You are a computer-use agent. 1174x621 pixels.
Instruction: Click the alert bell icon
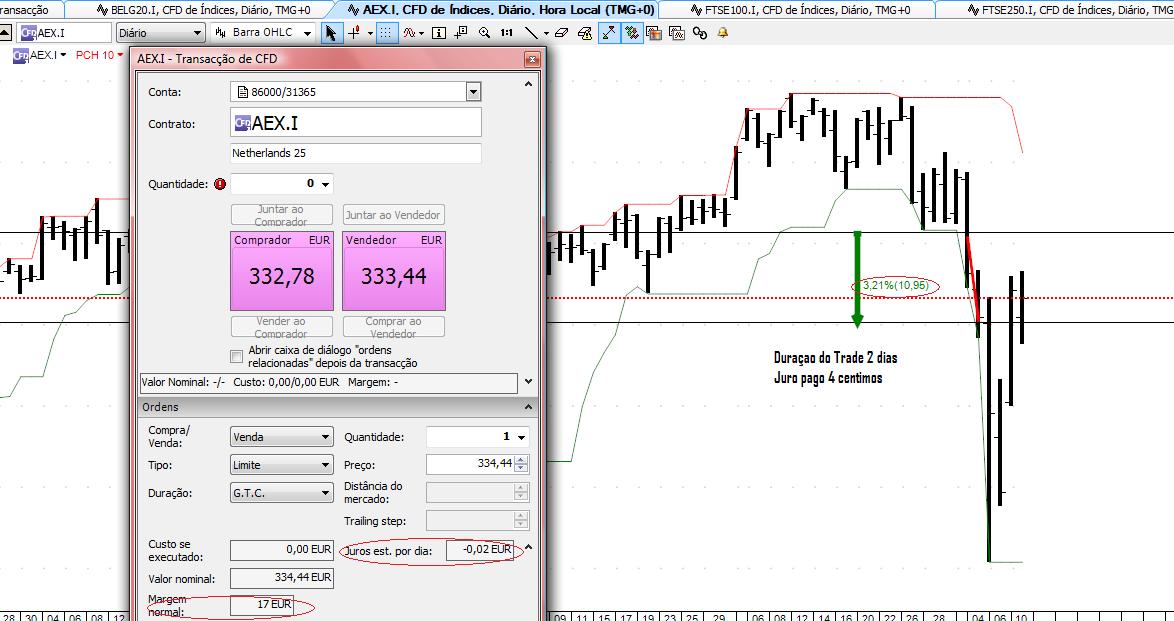pyautogui.click(x=723, y=33)
